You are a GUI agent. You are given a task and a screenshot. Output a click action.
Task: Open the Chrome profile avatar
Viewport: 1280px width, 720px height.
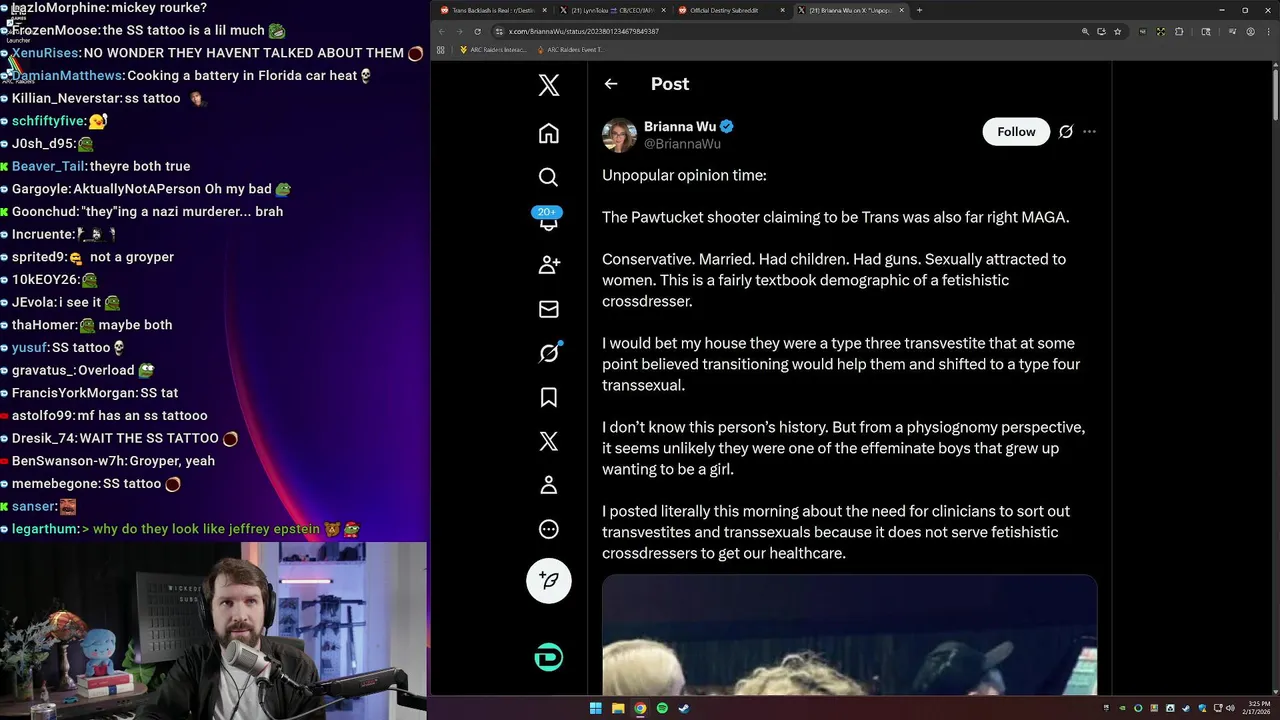click(1250, 31)
